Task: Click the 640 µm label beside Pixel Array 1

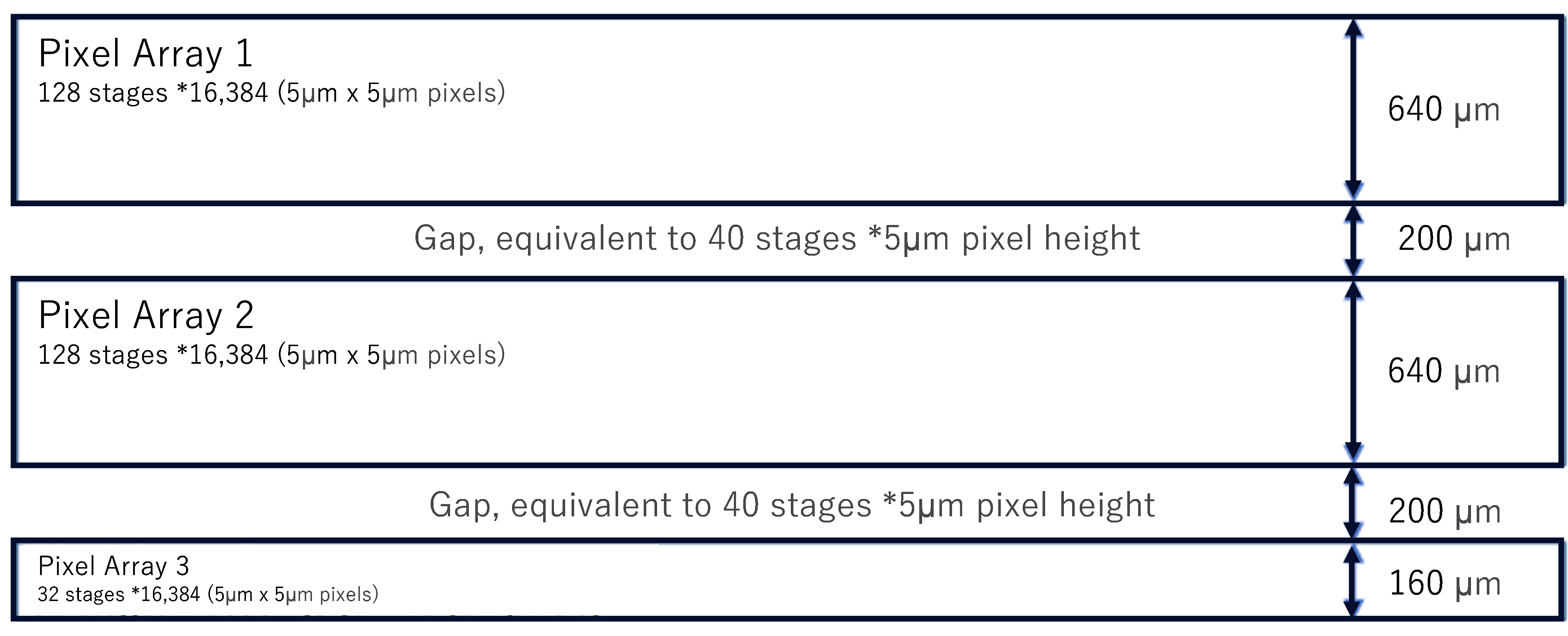Action: coord(1444,110)
